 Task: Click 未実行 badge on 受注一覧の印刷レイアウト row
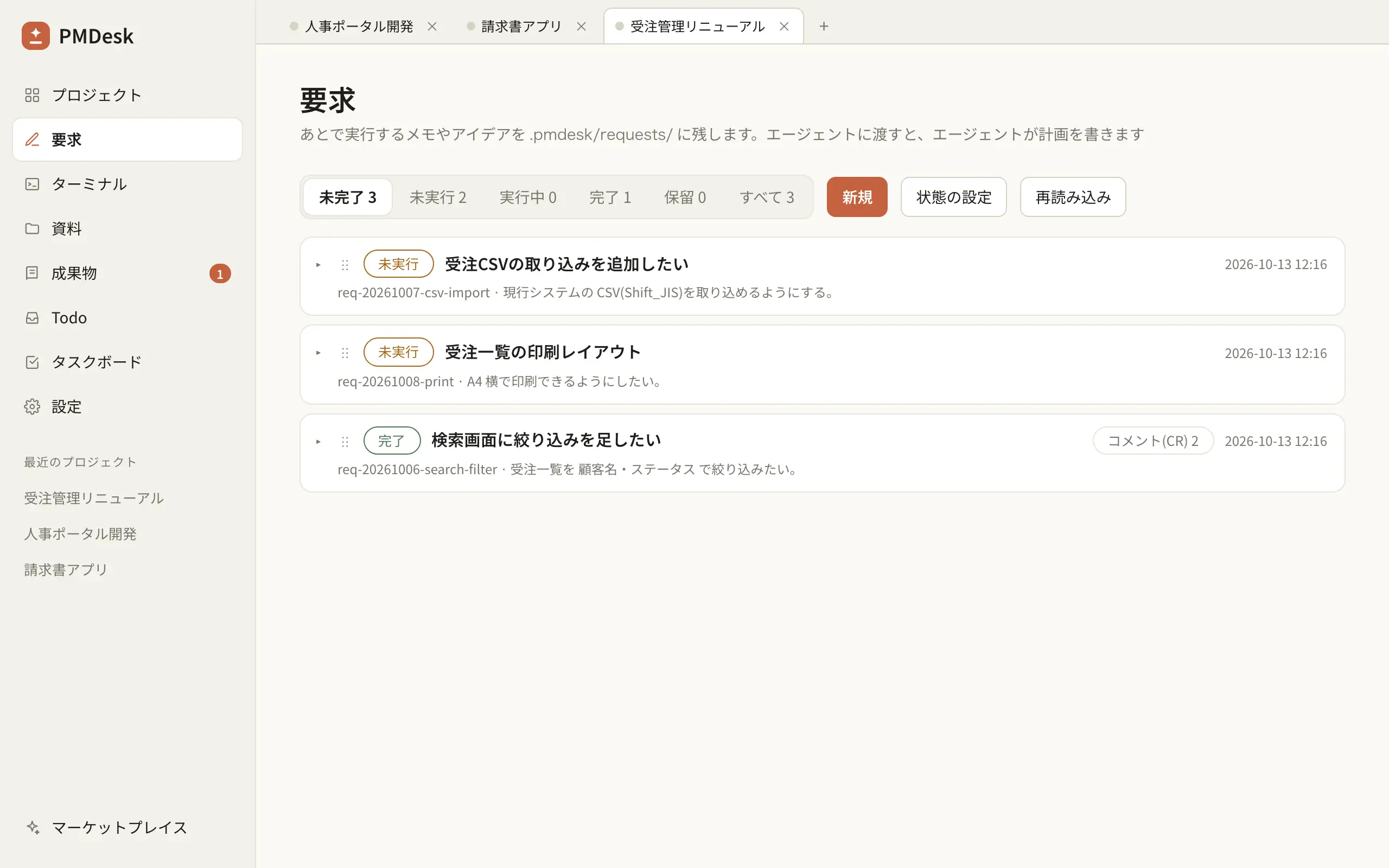click(x=398, y=352)
